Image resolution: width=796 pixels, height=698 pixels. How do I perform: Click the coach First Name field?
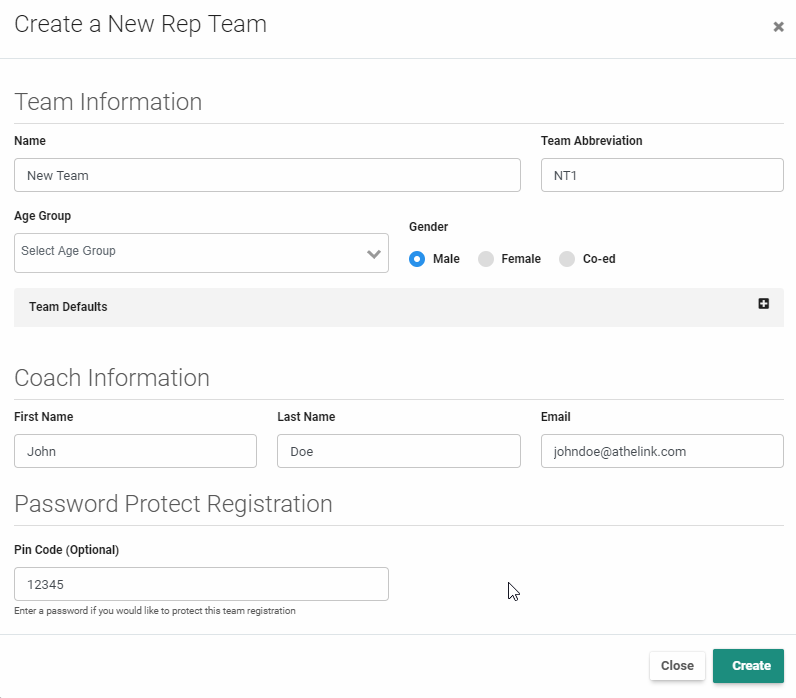tap(135, 451)
